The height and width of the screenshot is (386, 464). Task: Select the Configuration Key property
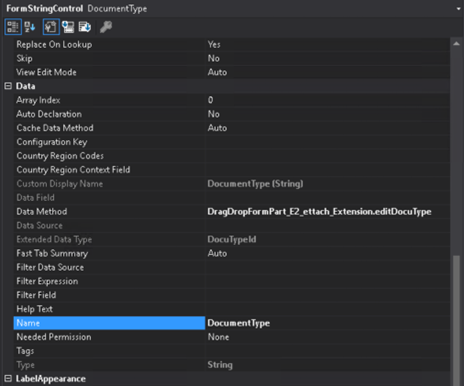pyautogui.click(x=52, y=142)
